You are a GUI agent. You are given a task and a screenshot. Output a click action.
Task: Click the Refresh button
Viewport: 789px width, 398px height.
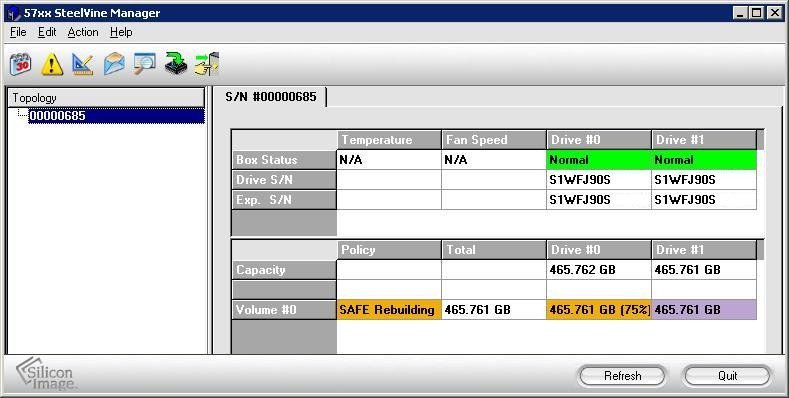click(622, 376)
